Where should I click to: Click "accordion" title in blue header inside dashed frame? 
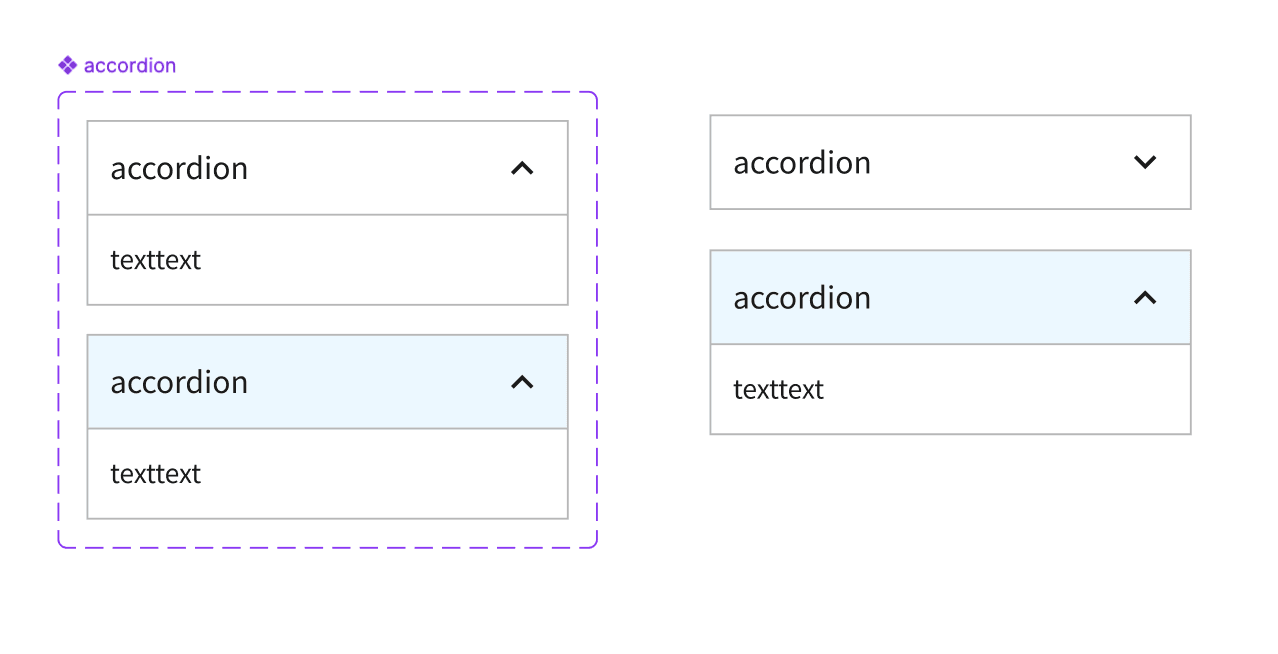coord(179,382)
